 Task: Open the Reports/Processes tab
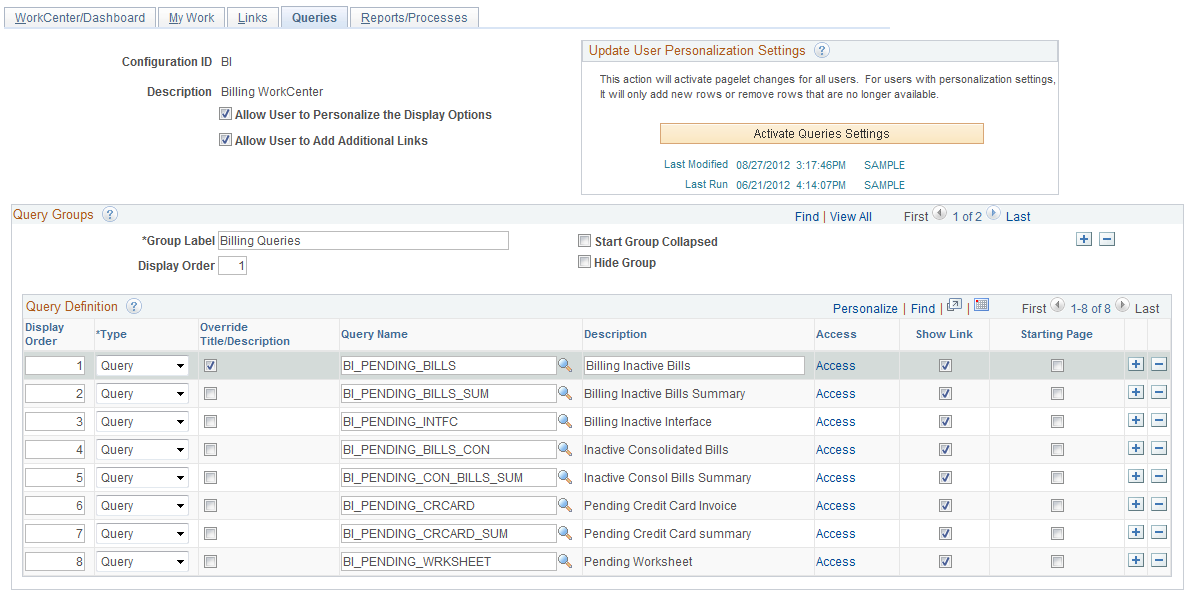click(x=414, y=17)
